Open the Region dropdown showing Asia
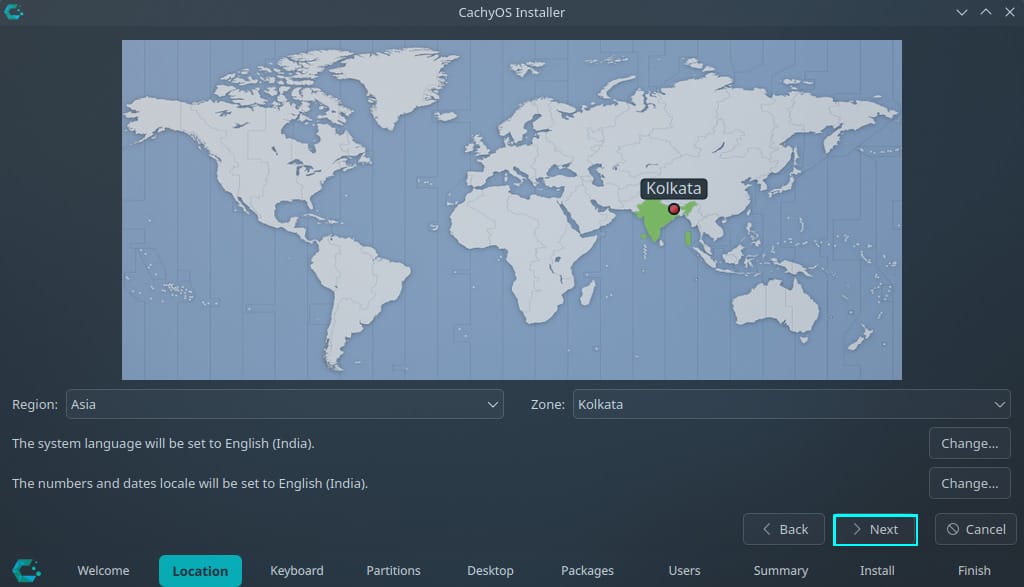This screenshot has height=587, width=1024. [x=285, y=405]
